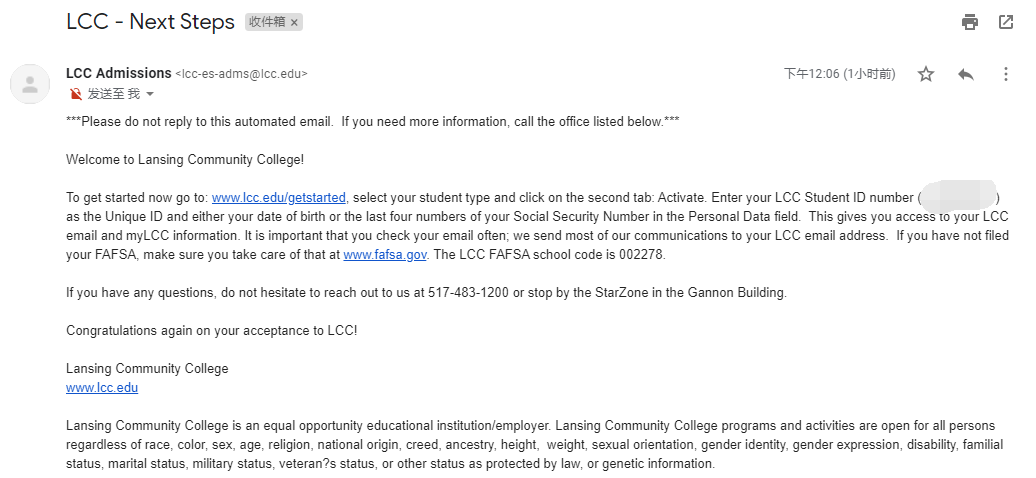
Task: Open the three-dot more options menu
Action: coord(1006,74)
